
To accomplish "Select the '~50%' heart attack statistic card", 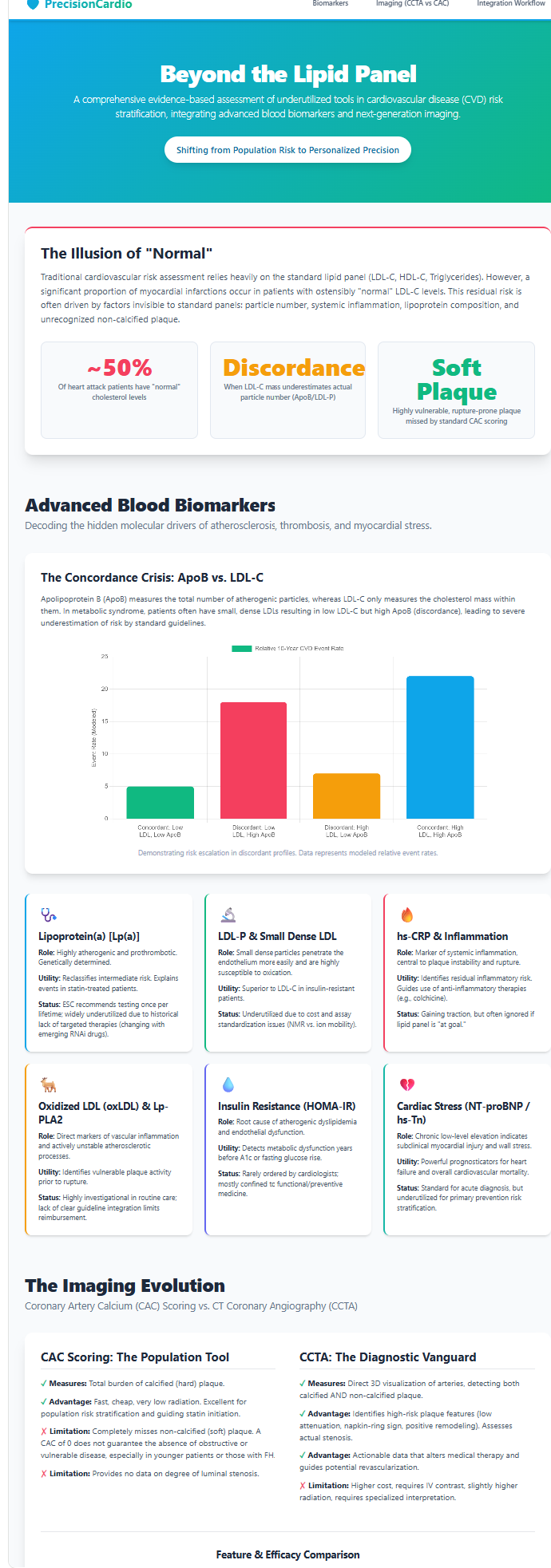I will pyautogui.click(x=119, y=389).
